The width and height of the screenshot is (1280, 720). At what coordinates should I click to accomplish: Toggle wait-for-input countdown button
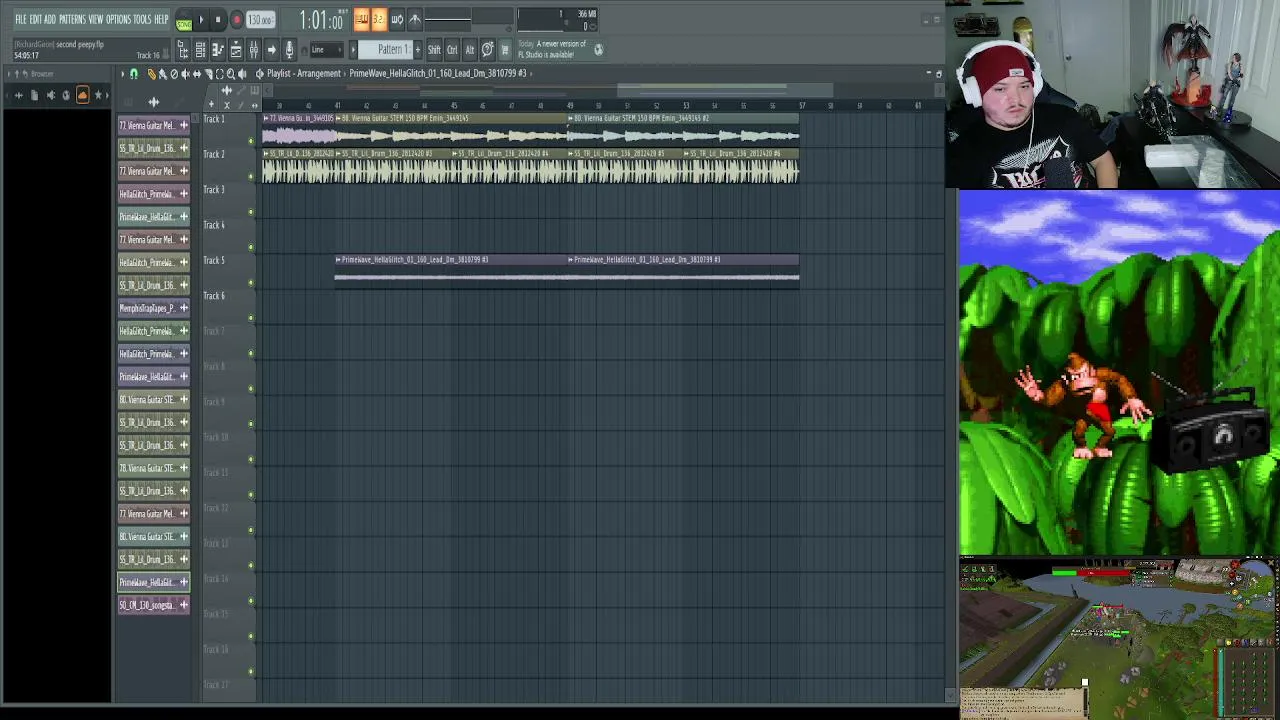378,19
